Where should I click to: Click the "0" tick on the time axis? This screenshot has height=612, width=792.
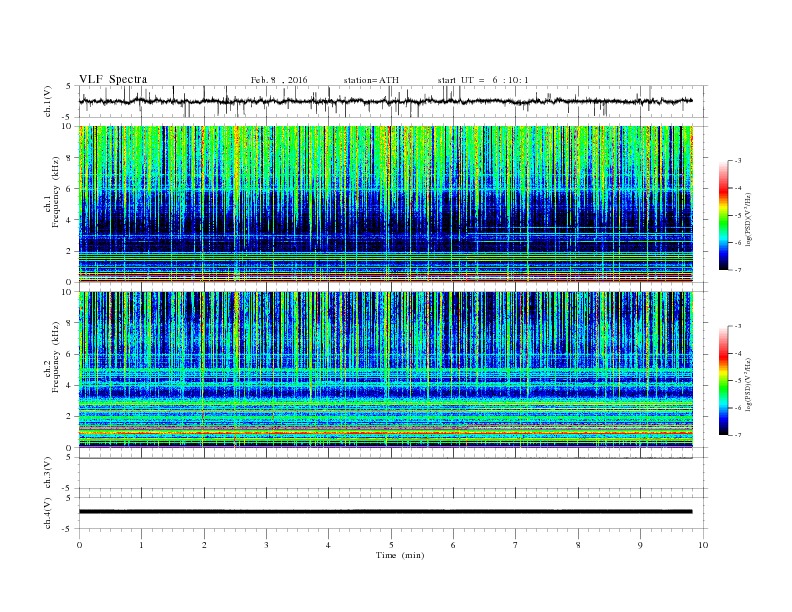(79, 545)
